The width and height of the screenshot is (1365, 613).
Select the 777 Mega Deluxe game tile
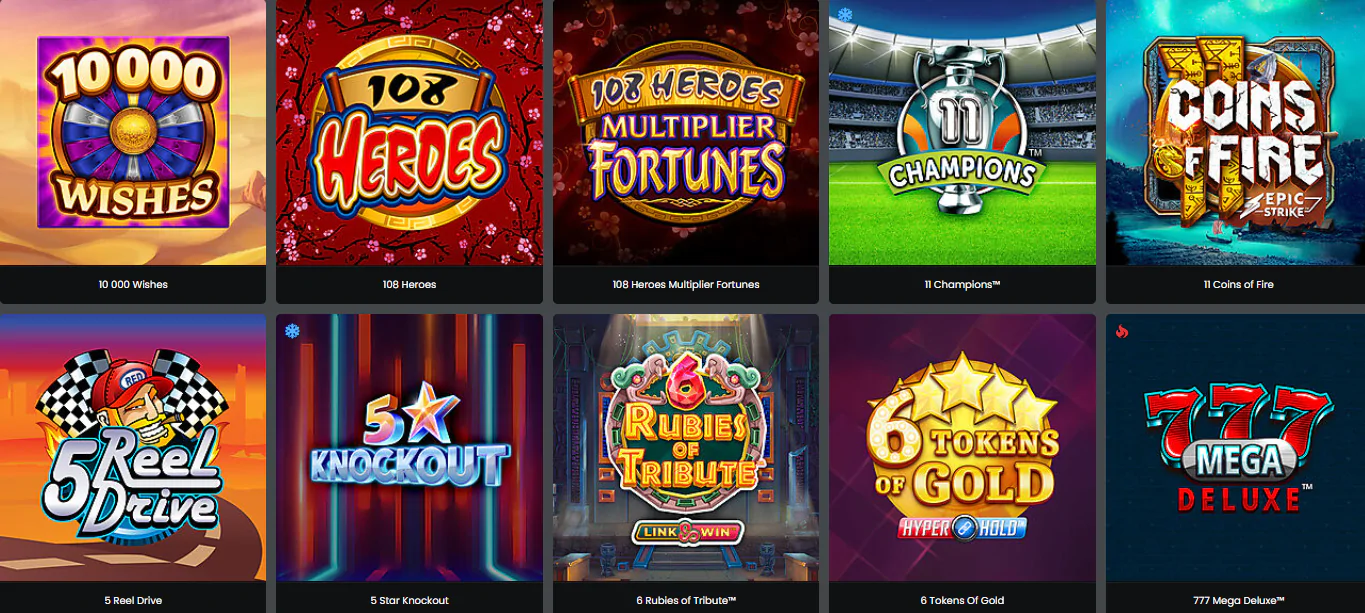(x=1236, y=448)
